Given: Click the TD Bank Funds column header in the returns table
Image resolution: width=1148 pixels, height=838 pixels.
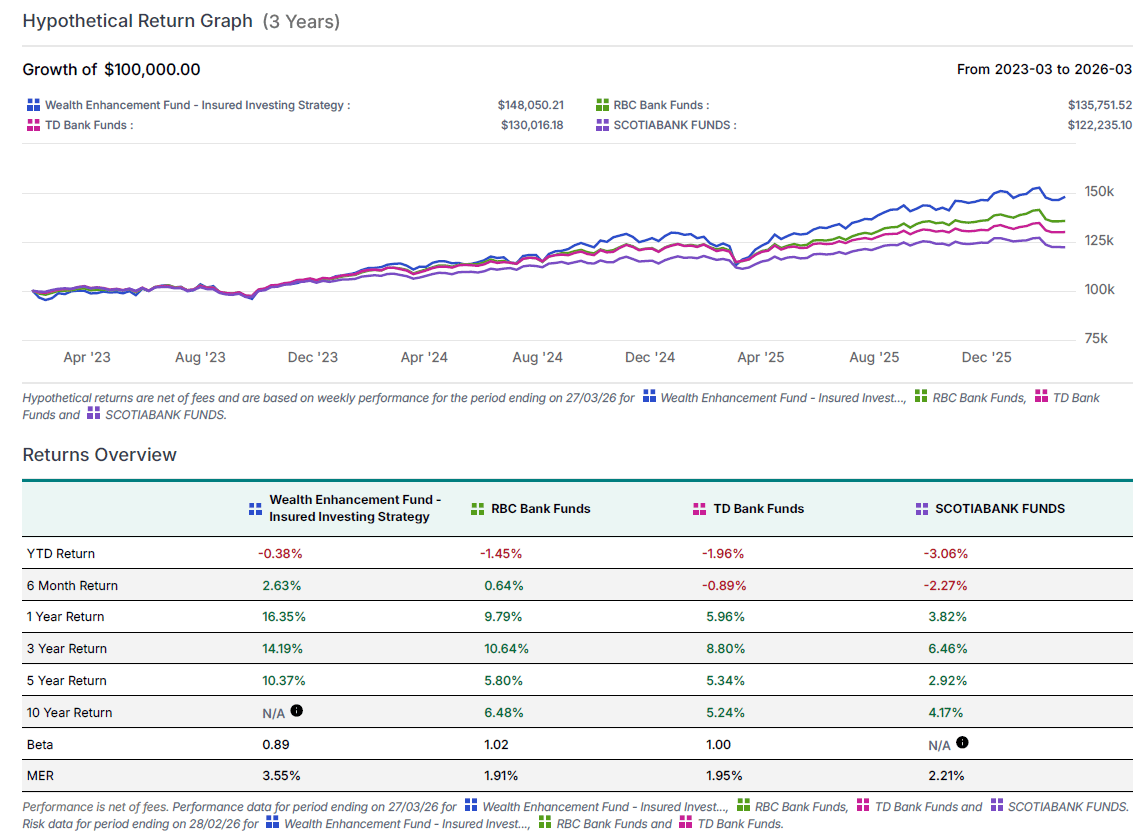Looking at the screenshot, I should (x=758, y=508).
